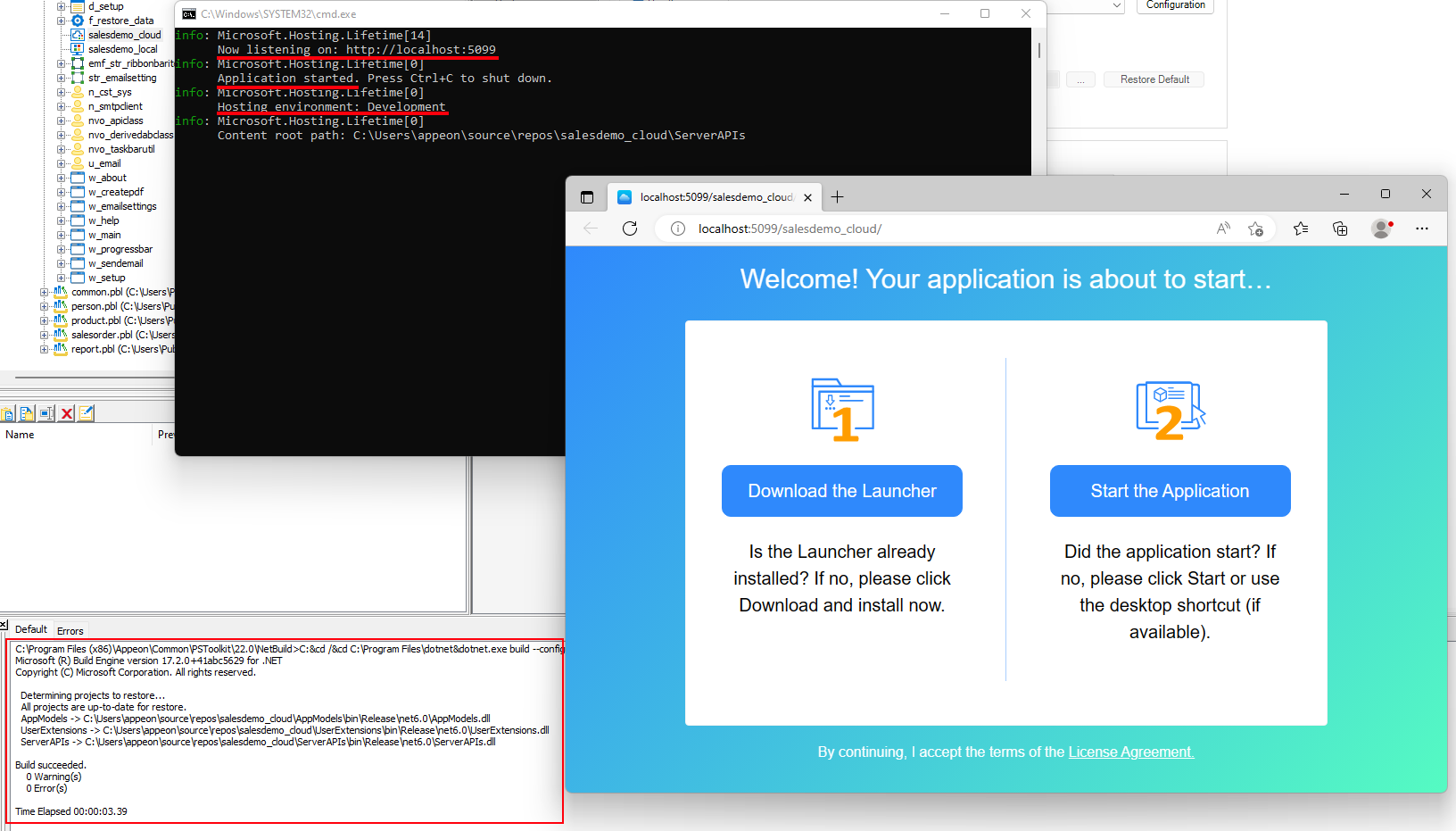Open the Favorites list in Edge
1456x831 pixels.
click(1301, 229)
